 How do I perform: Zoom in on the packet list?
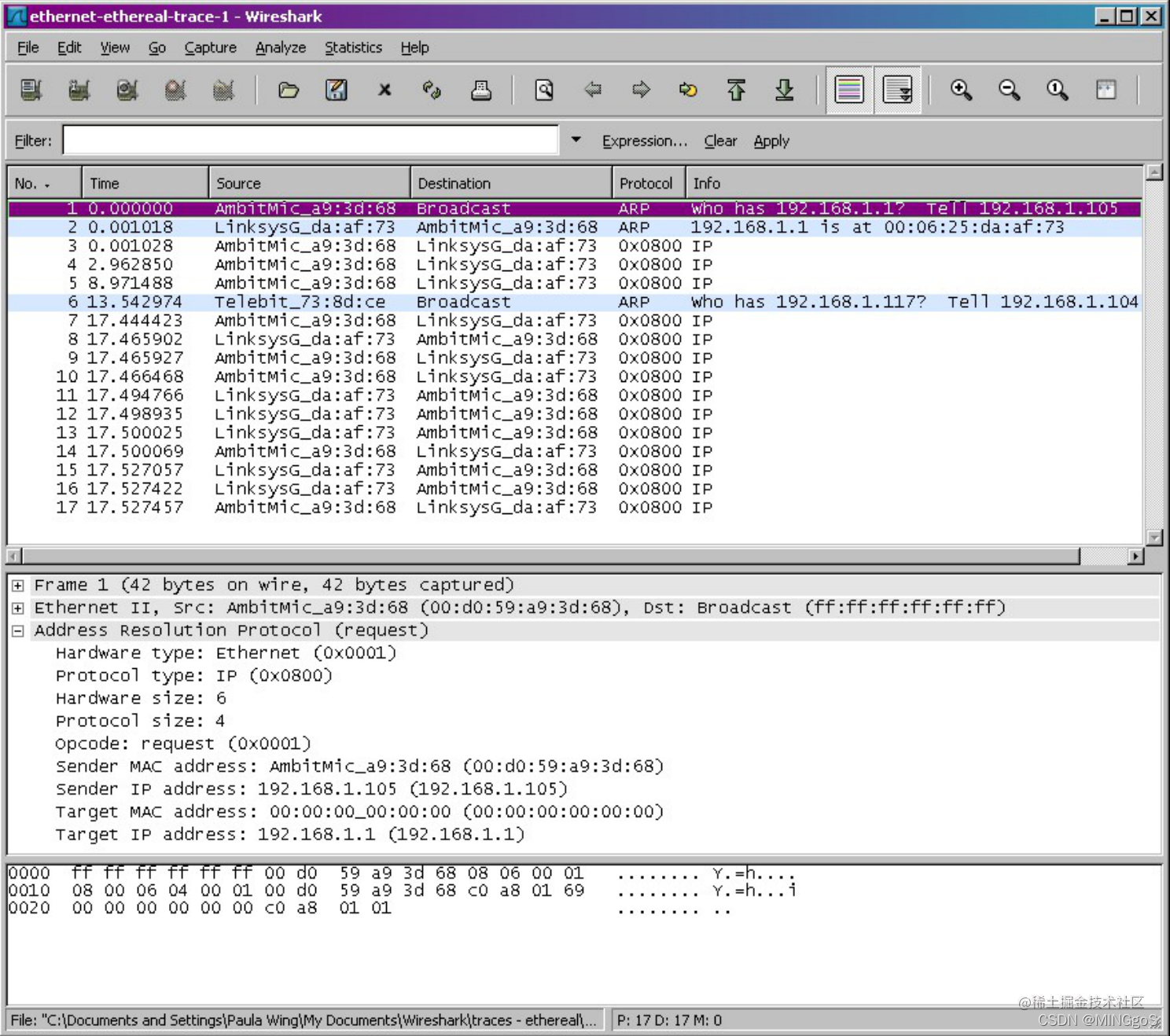961,90
